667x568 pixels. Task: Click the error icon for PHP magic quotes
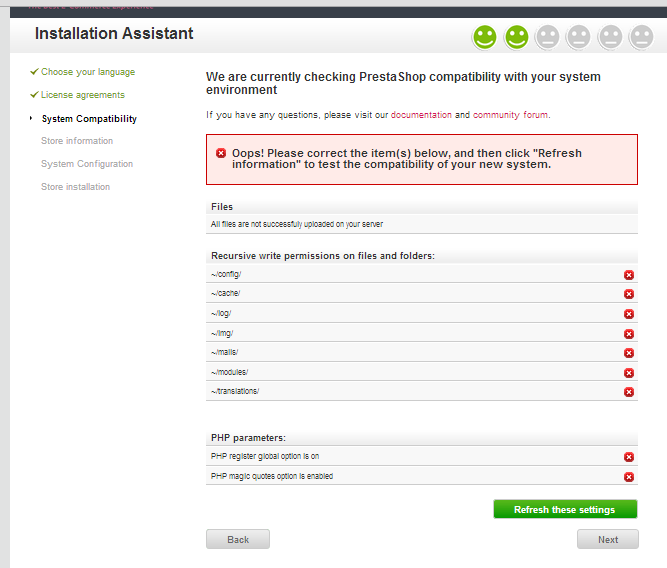(629, 477)
